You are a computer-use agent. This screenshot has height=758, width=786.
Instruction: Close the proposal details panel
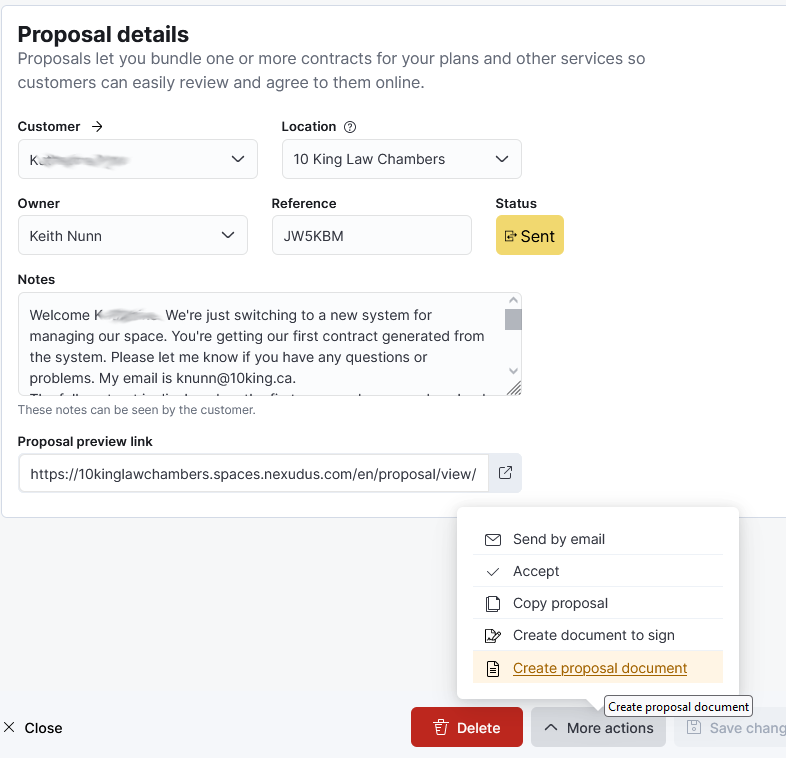pos(33,727)
